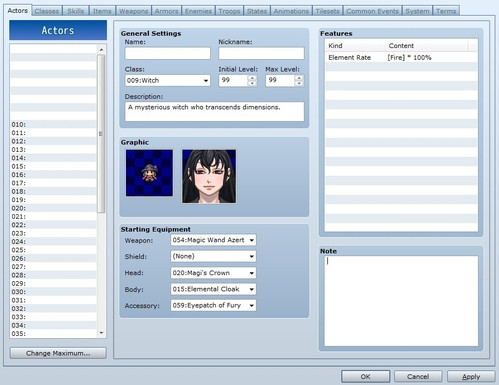Viewport: 499px width, 385px height.
Task: Select the Actors tab
Action: tap(18, 10)
